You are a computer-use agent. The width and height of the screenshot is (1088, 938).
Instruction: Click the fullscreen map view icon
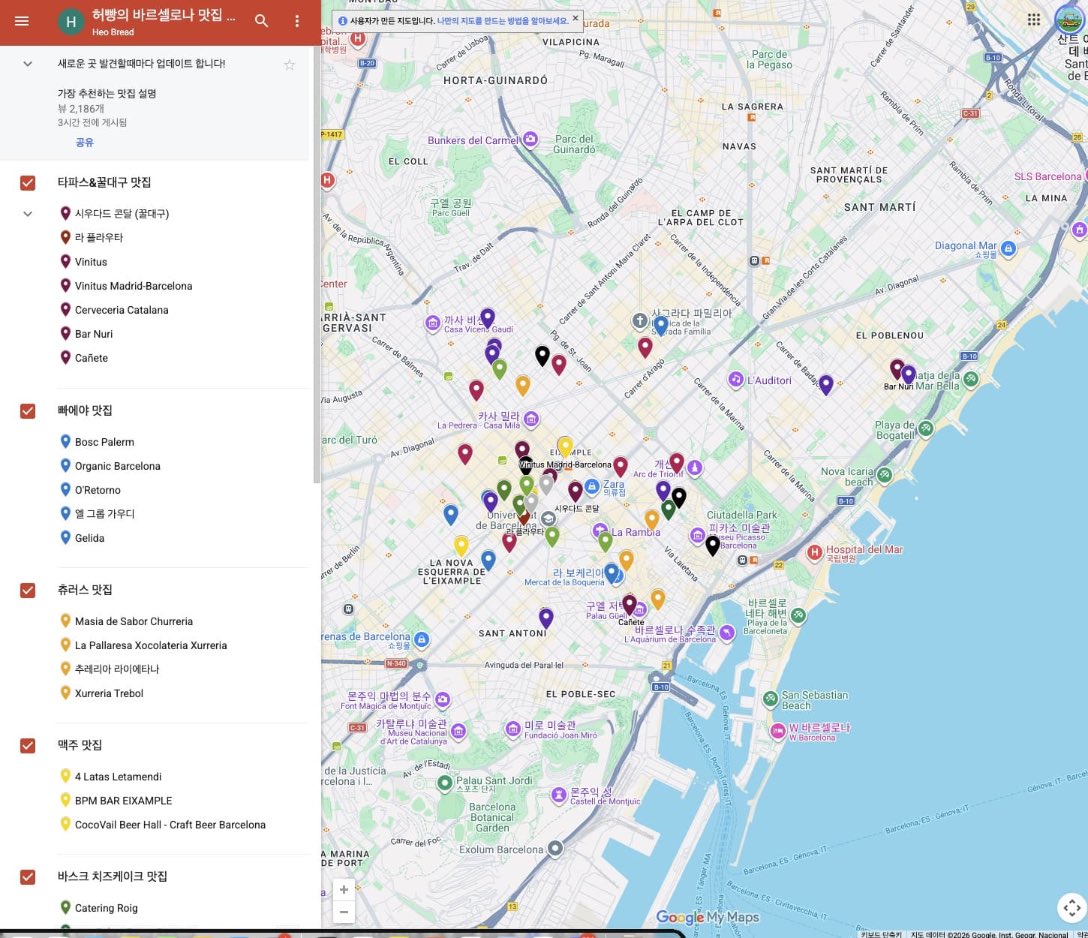pos(1071,907)
